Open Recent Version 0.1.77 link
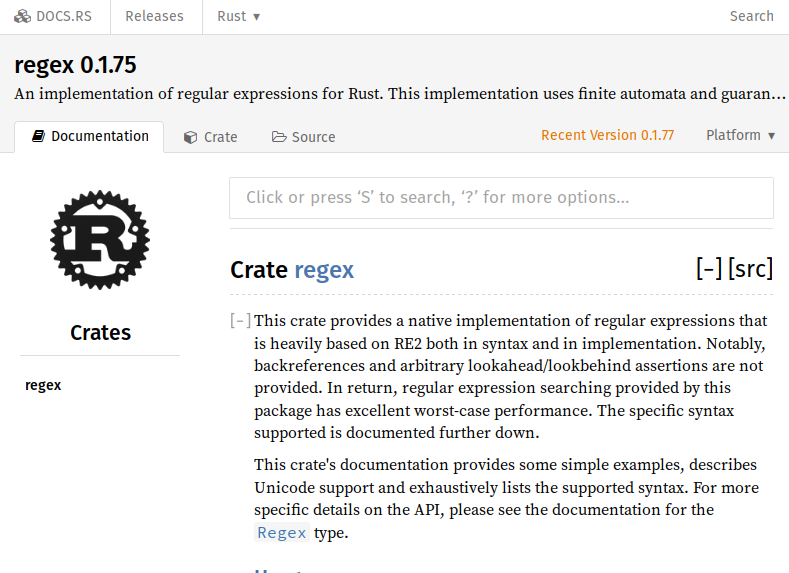The width and height of the screenshot is (789, 573). [607, 135]
